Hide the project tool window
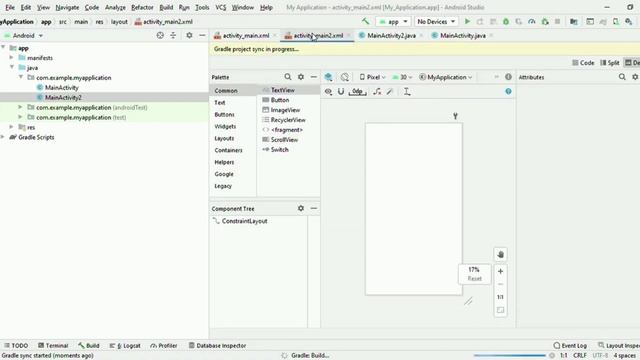 point(202,36)
